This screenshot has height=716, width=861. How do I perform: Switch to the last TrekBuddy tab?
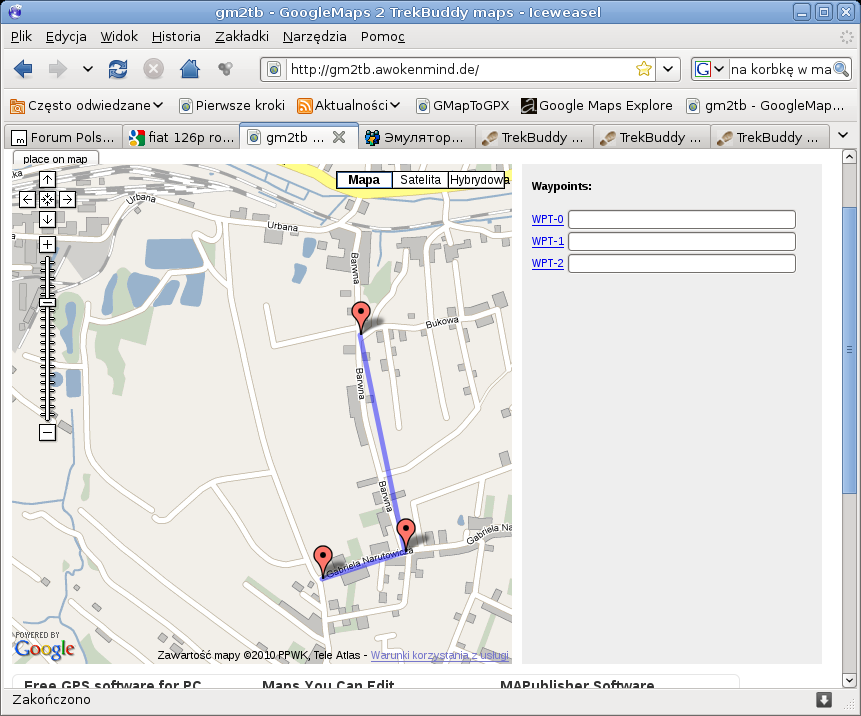[x=769, y=138]
